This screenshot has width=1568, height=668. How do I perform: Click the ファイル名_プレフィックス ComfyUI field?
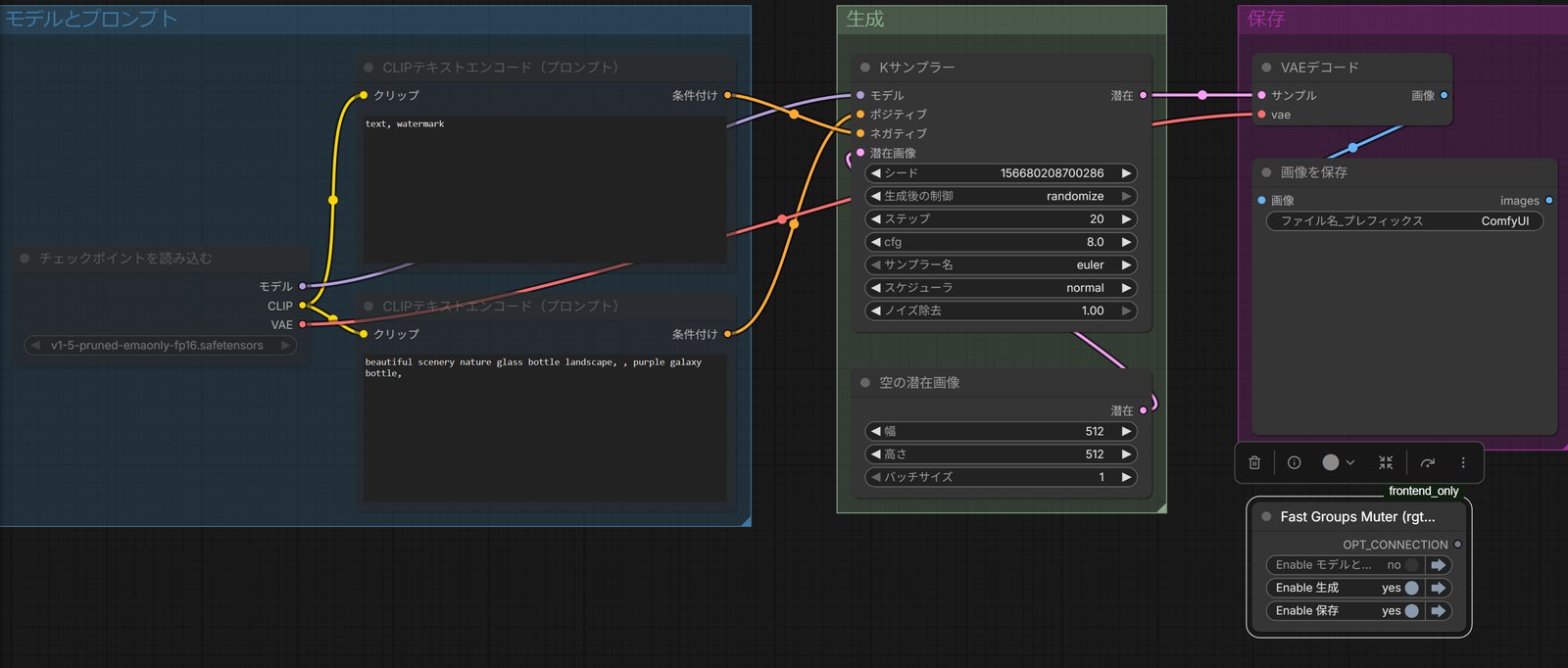coord(1404,221)
